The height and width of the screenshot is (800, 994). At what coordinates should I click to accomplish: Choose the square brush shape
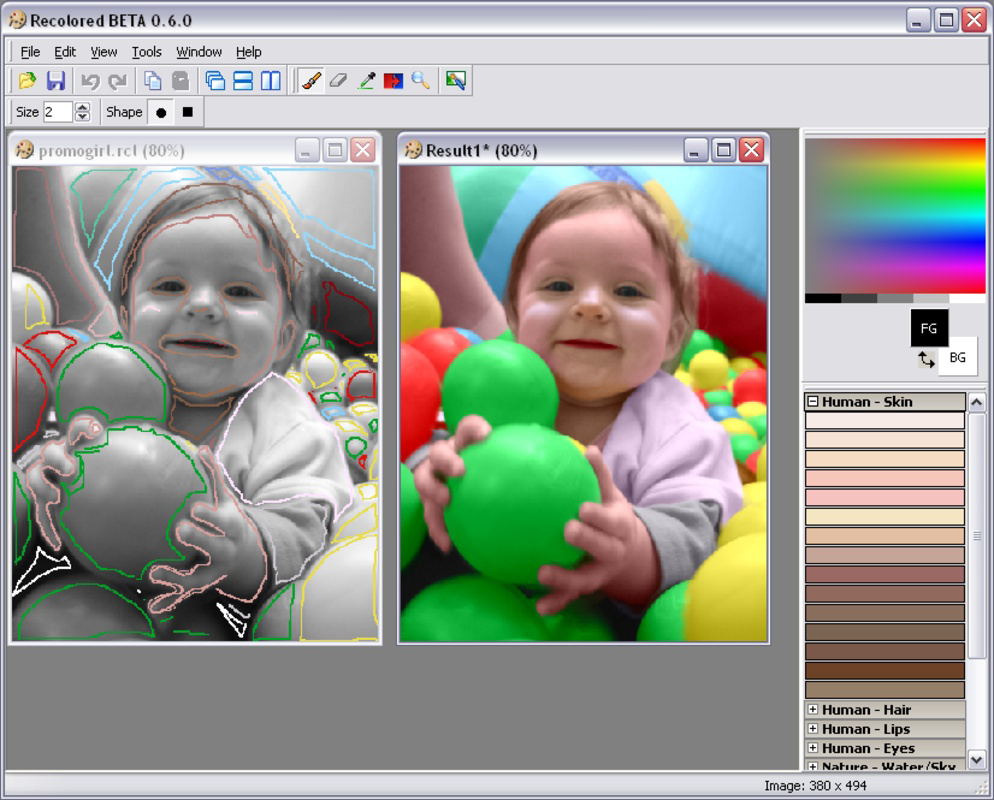[x=187, y=113]
